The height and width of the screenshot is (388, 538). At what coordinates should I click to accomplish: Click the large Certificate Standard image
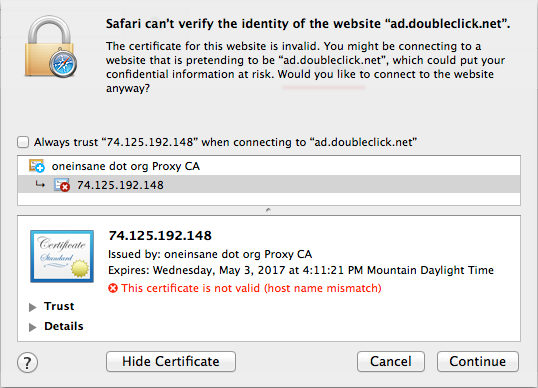[62, 256]
